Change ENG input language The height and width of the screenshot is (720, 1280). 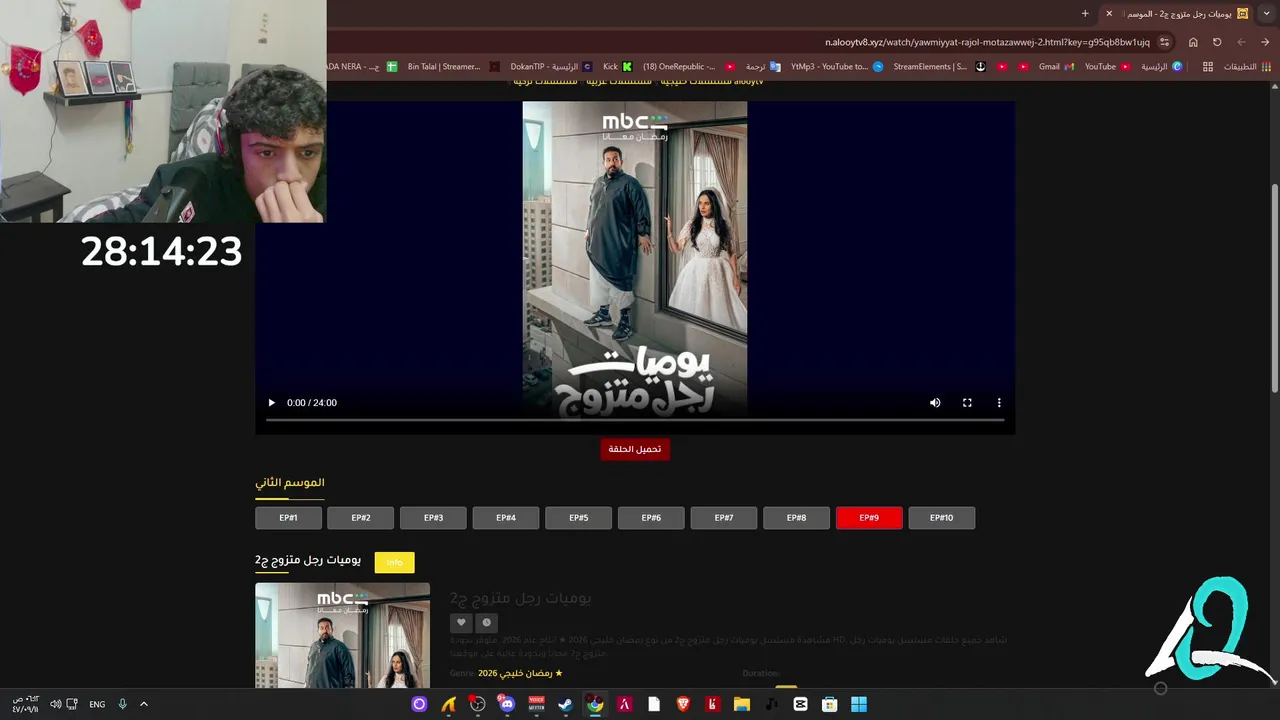pos(97,704)
